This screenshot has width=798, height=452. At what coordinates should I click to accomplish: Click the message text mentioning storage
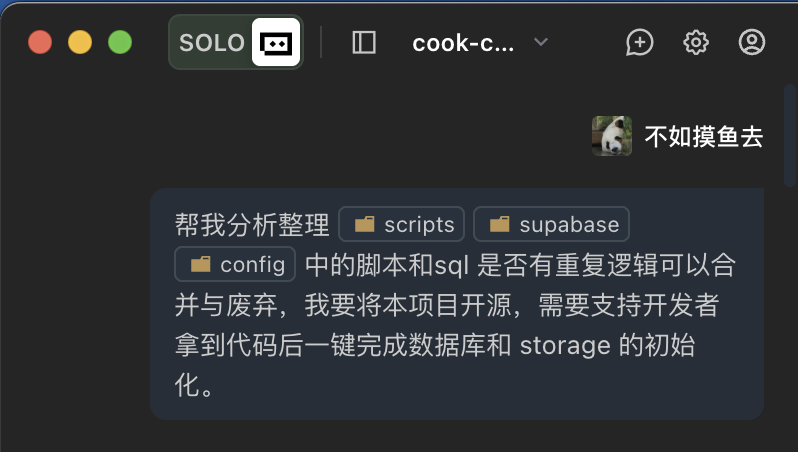pyautogui.click(x=565, y=346)
